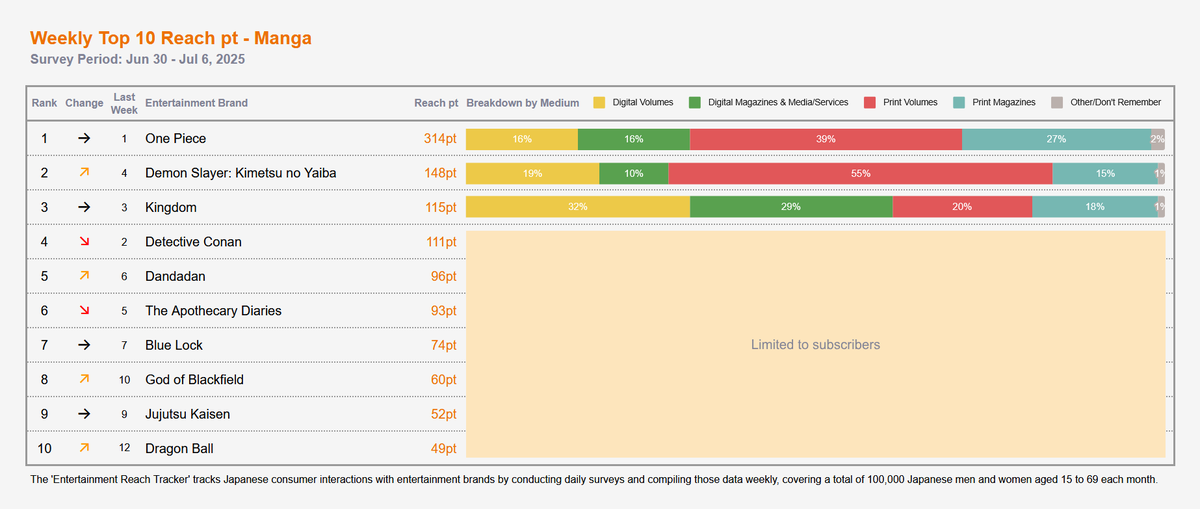Click Dragon Ball's last week value 12
Viewport: 1200px width, 509px height.
pos(124,448)
